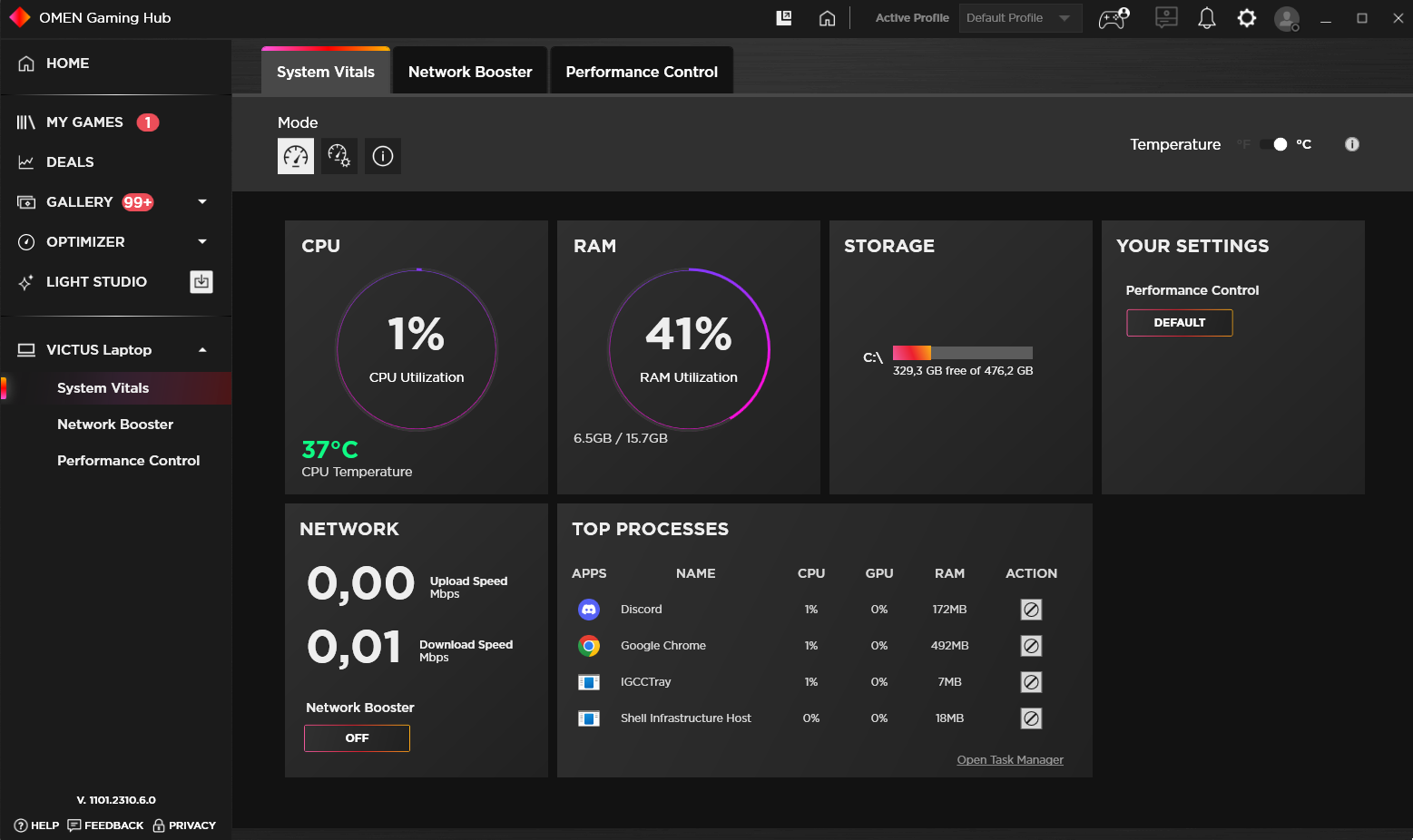Open Privacy from the sidebar footer
This screenshot has height=840, width=1413.
point(184,825)
